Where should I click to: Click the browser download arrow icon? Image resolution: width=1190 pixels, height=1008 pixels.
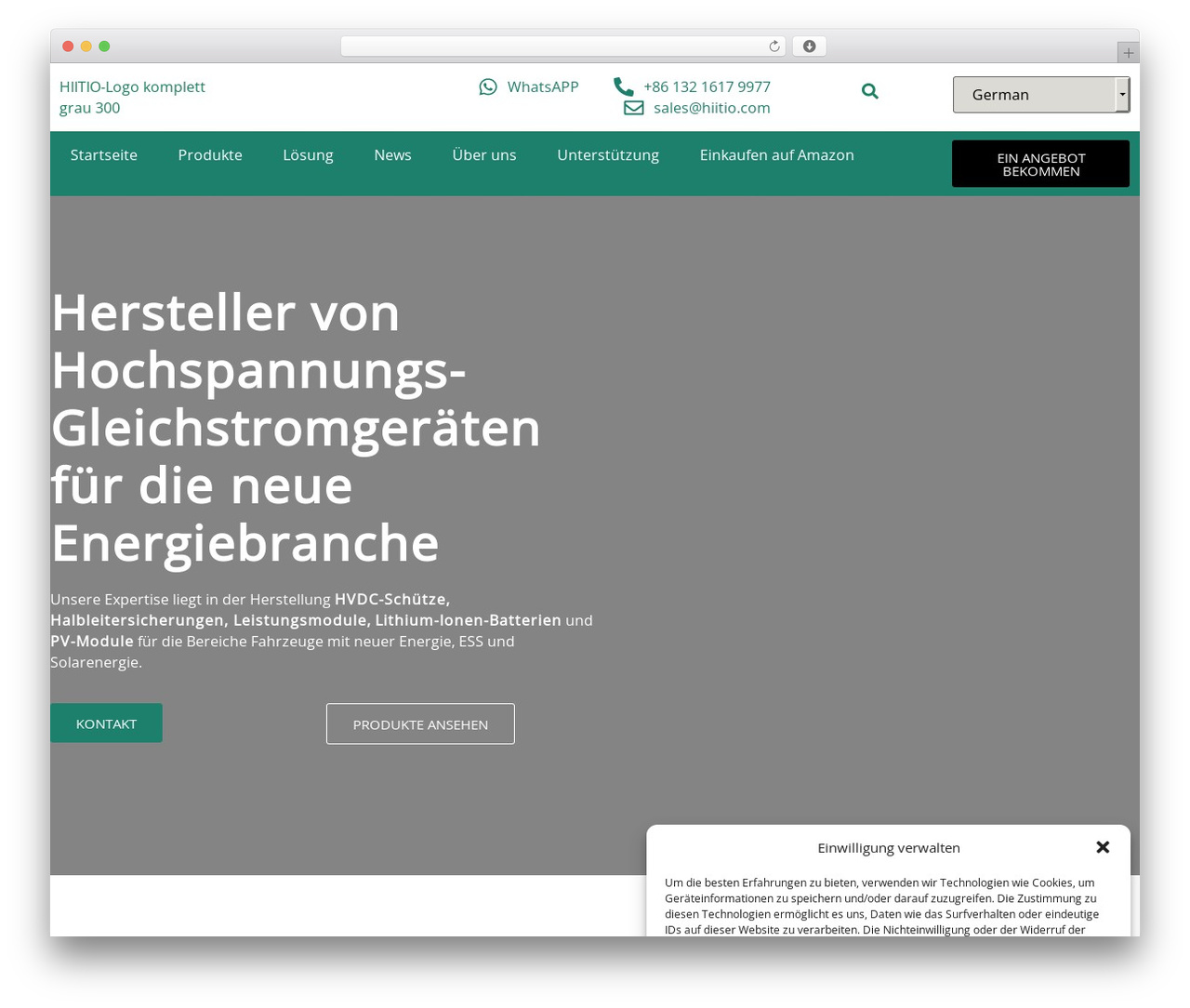[809, 46]
